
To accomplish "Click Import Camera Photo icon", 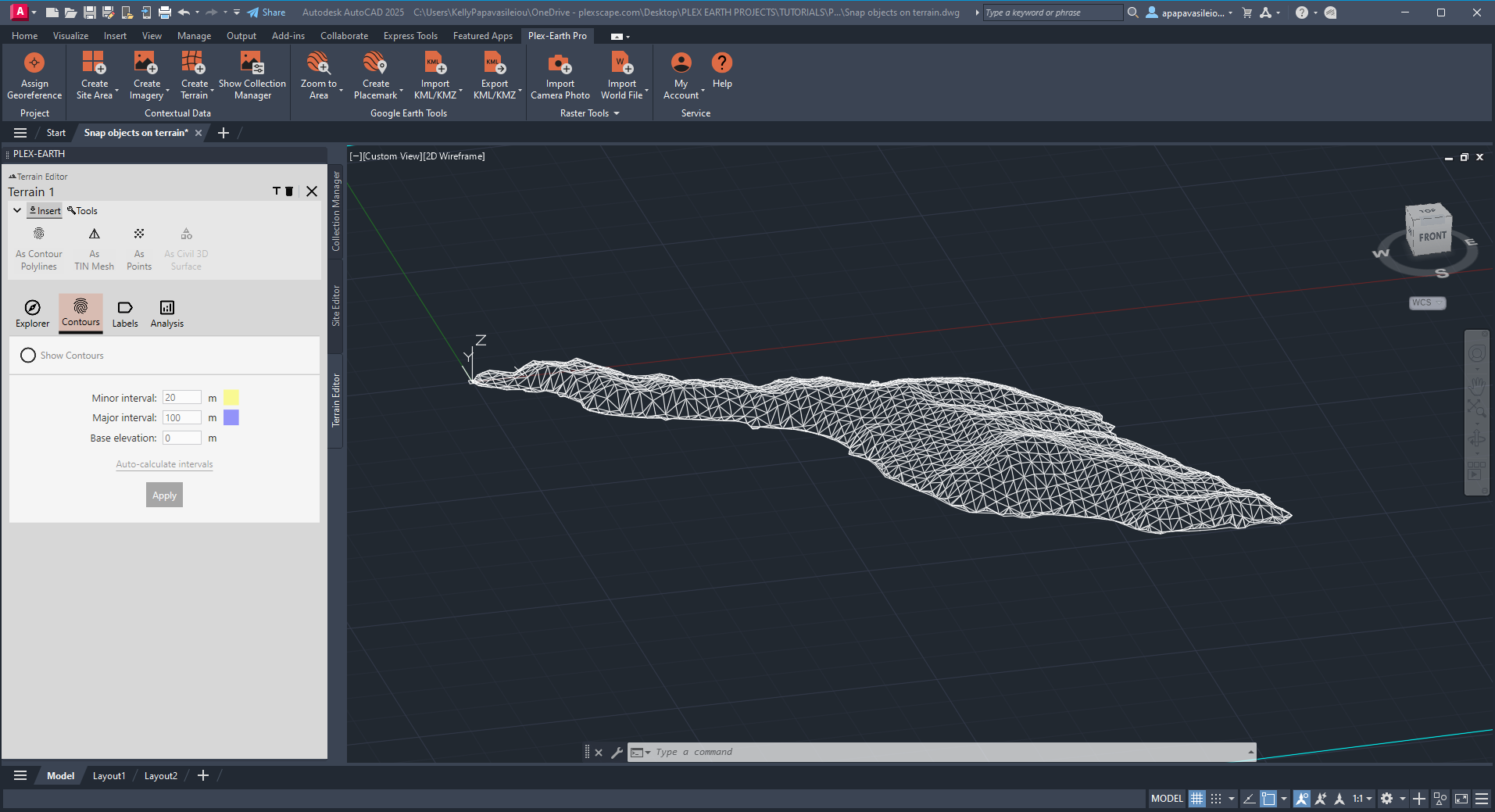I will pos(560,63).
